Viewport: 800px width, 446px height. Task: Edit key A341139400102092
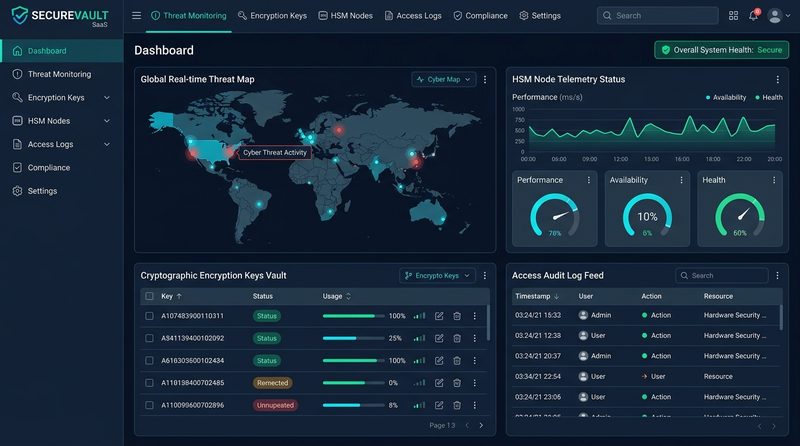tap(439, 338)
